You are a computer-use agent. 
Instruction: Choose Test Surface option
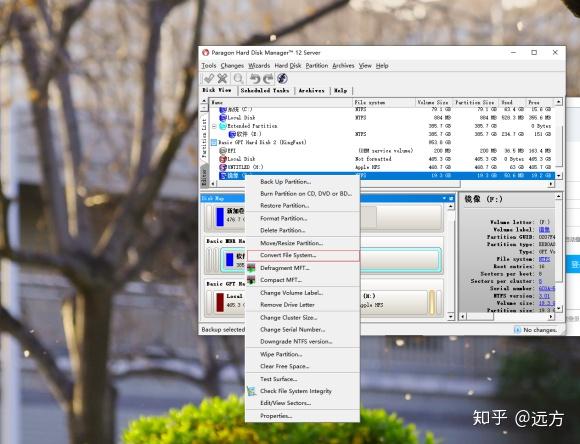(x=302, y=379)
